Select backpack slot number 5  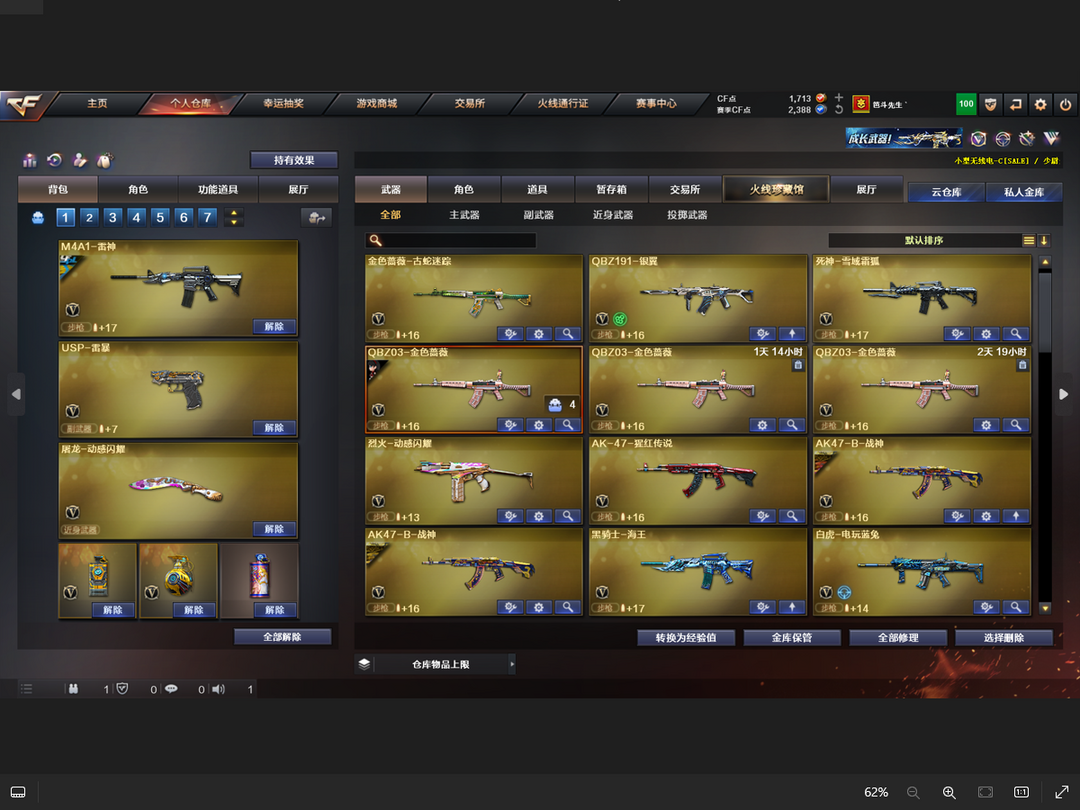coord(160,218)
